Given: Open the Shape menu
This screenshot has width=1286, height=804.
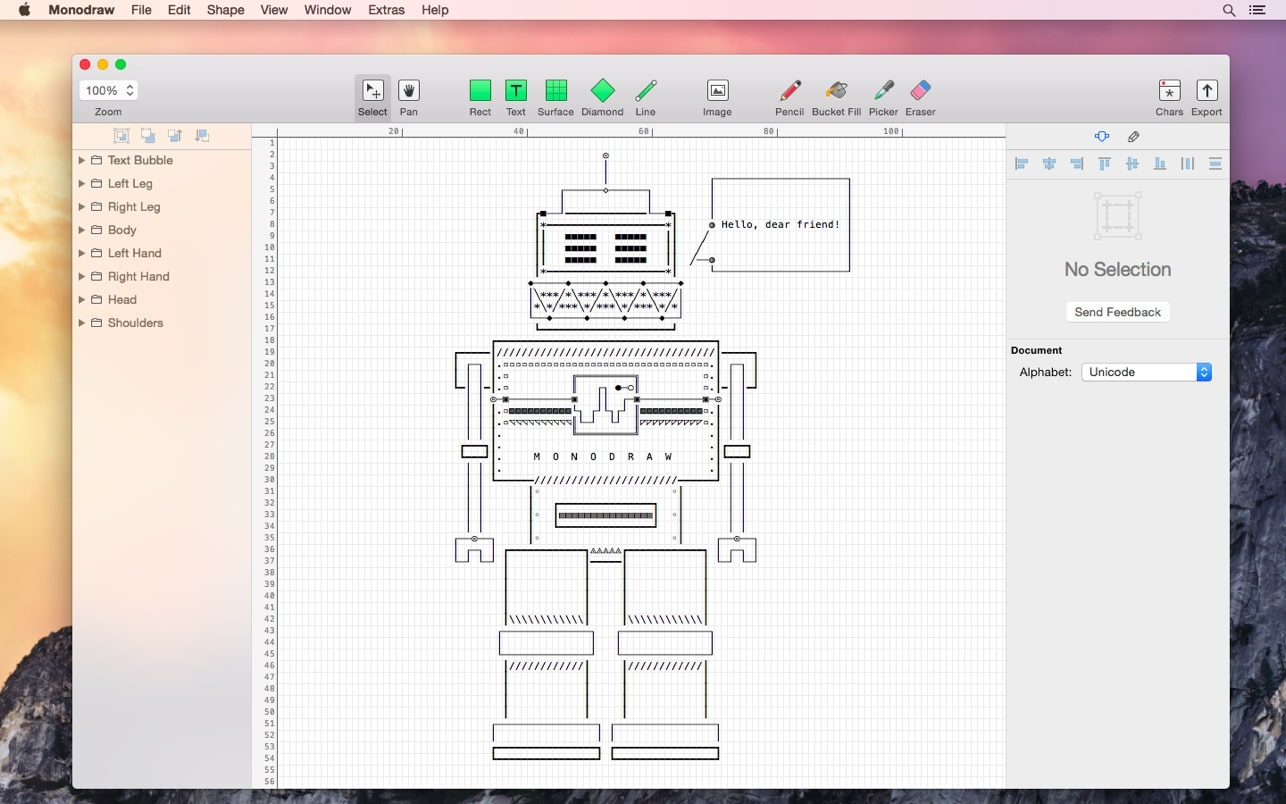Looking at the screenshot, I should [225, 10].
